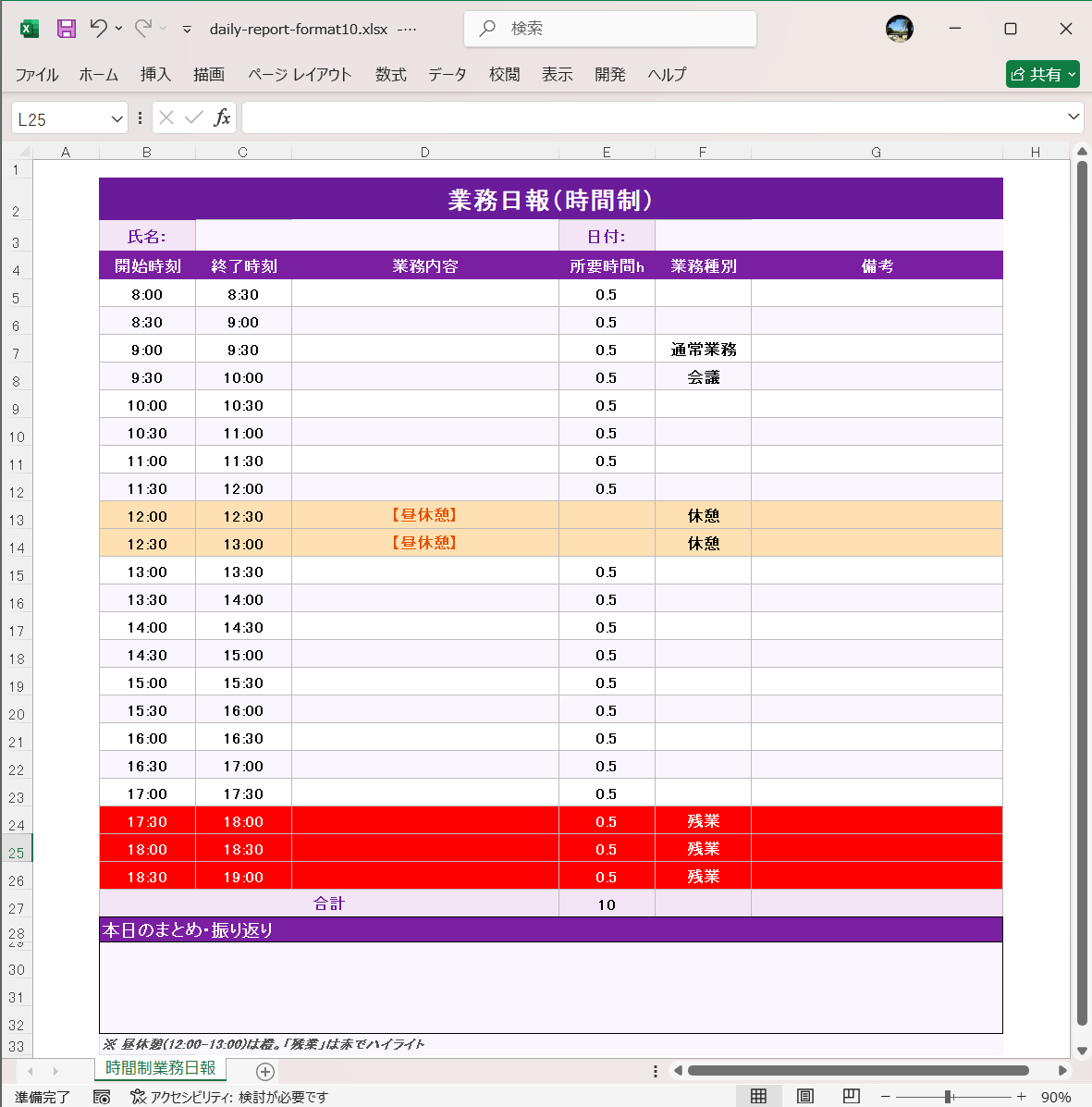Select column G header
The height and width of the screenshot is (1107, 1092).
[x=876, y=152]
